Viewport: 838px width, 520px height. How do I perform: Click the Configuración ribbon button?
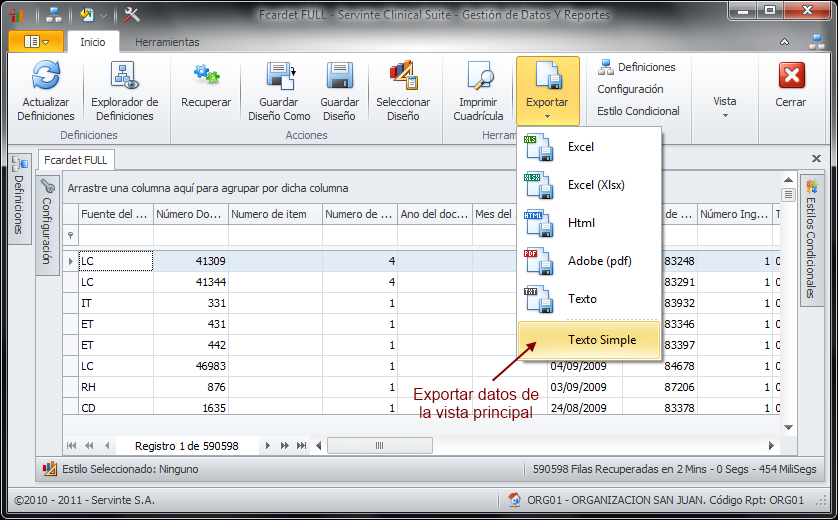click(630, 89)
